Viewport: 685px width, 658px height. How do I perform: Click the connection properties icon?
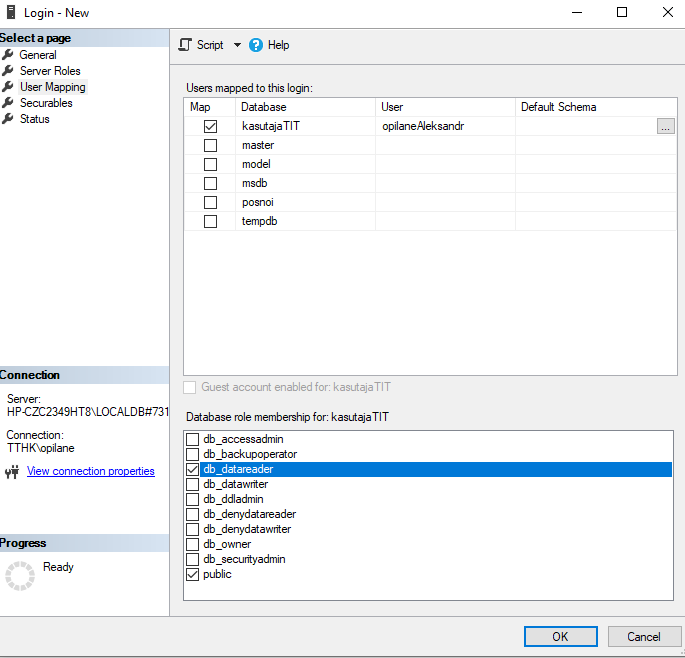pos(12,472)
